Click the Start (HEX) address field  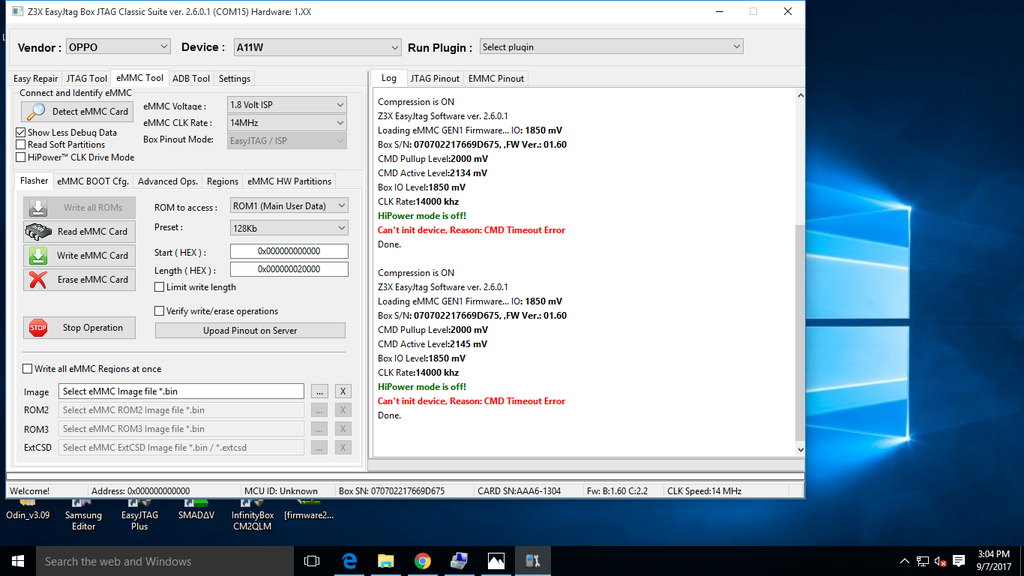click(x=289, y=251)
